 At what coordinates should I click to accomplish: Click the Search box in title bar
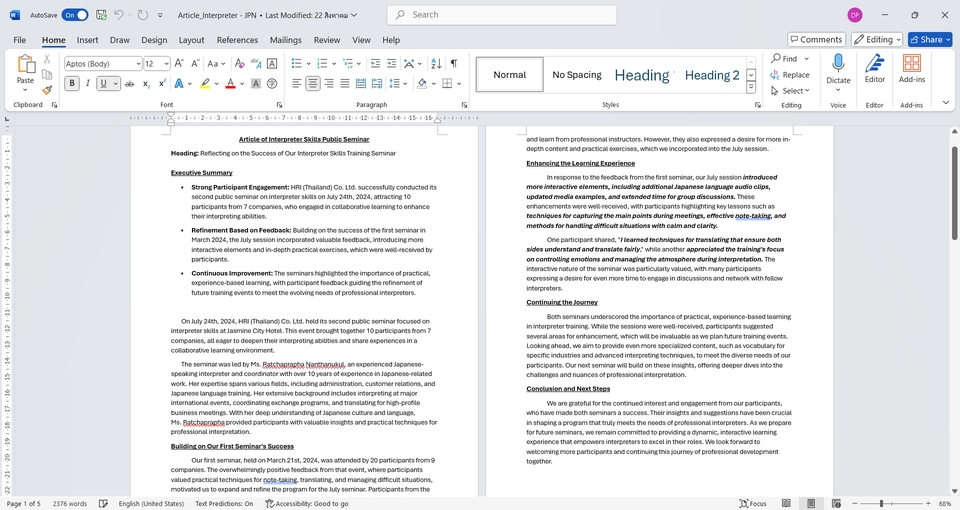[501, 15]
